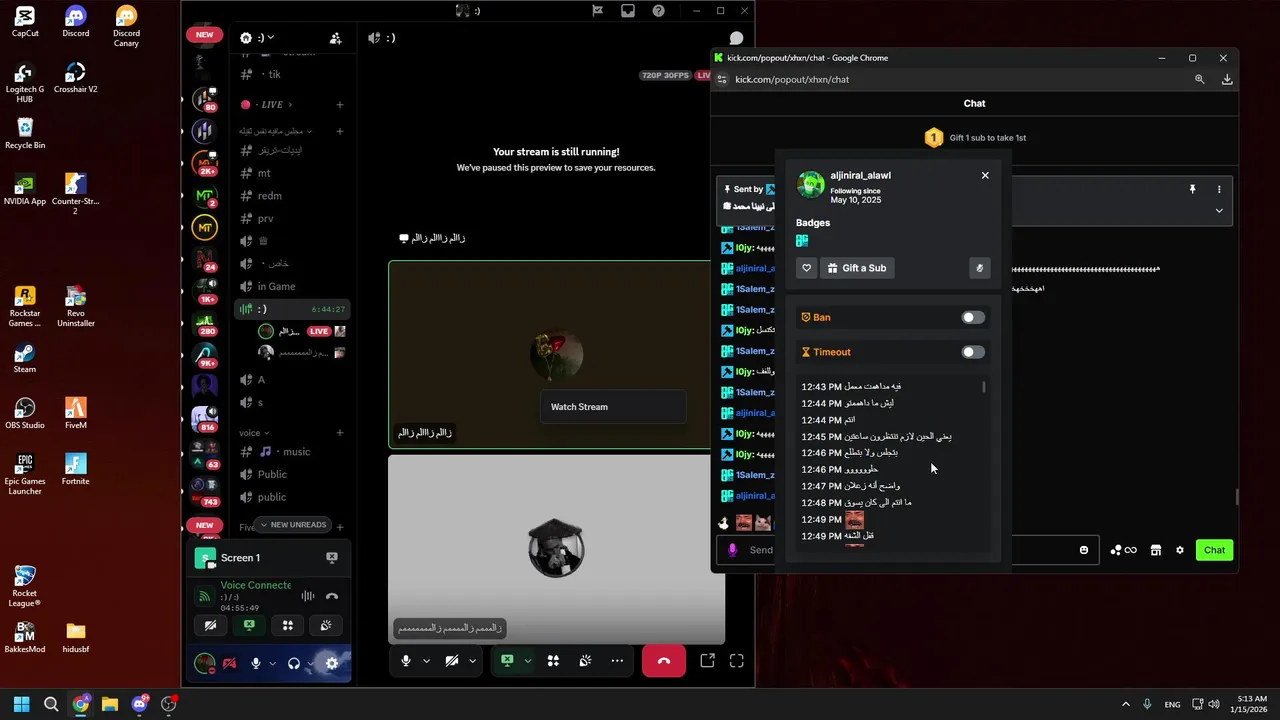Open activities icon in voice panel
Screen dimensions: 1280x720
point(288,625)
